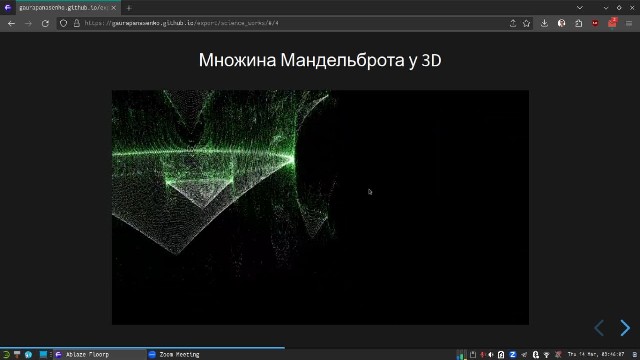Expand the list all tabs chevron
640x360 pixels.
[x=580, y=8]
